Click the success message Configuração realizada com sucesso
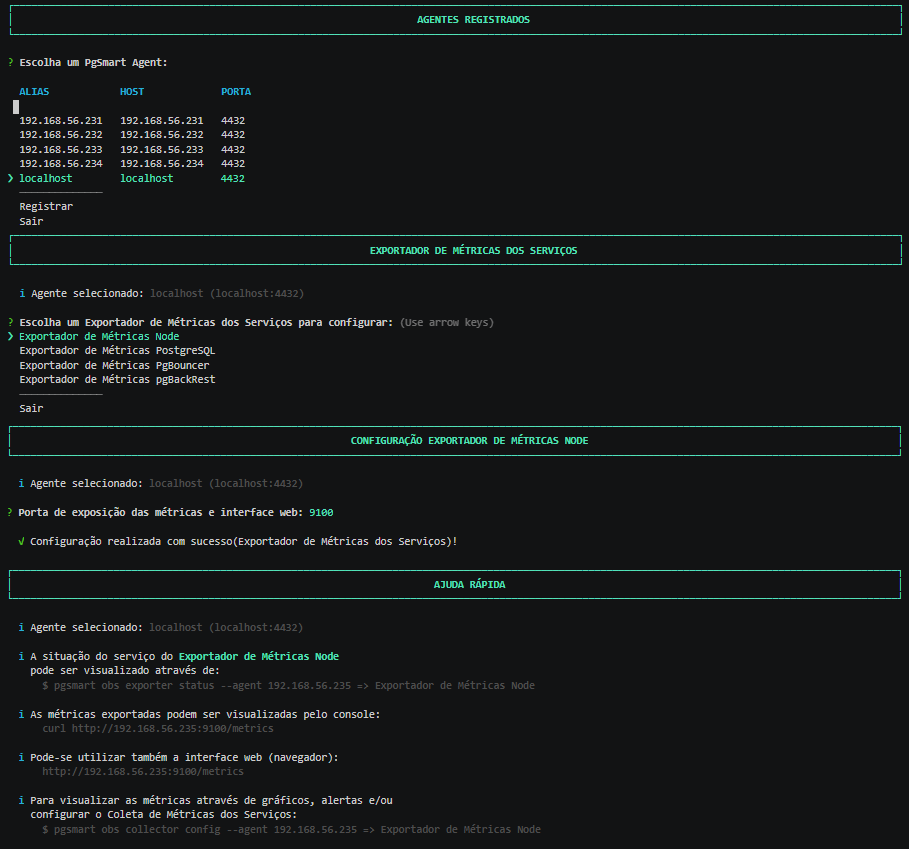 (243, 541)
